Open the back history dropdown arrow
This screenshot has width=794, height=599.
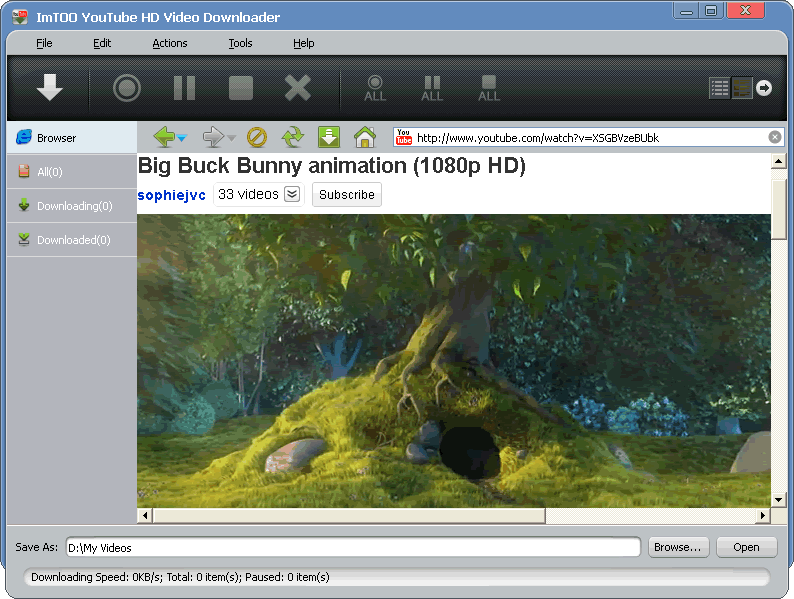tap(182, 138)
